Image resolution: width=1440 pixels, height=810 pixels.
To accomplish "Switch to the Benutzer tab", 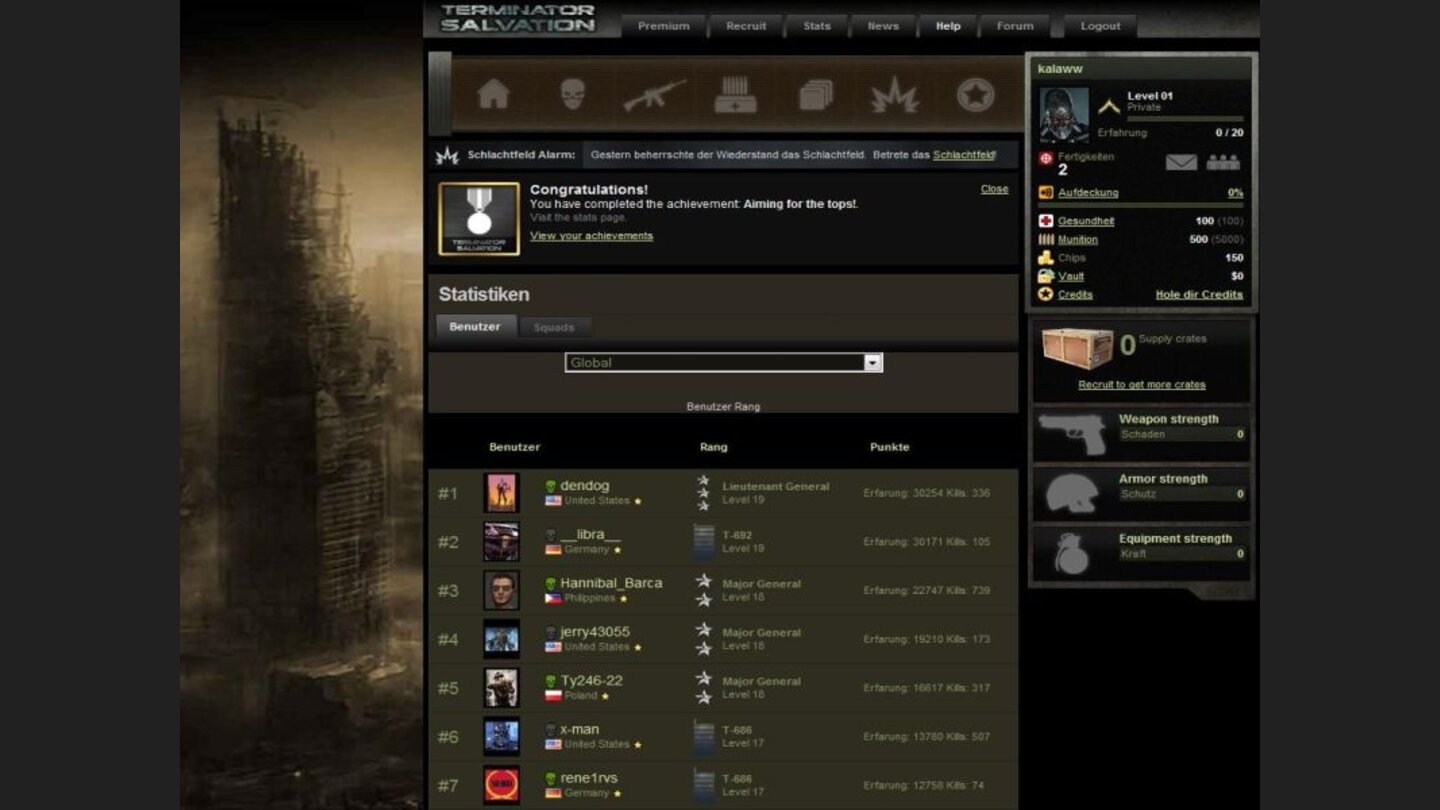I will tap(475, 327).
